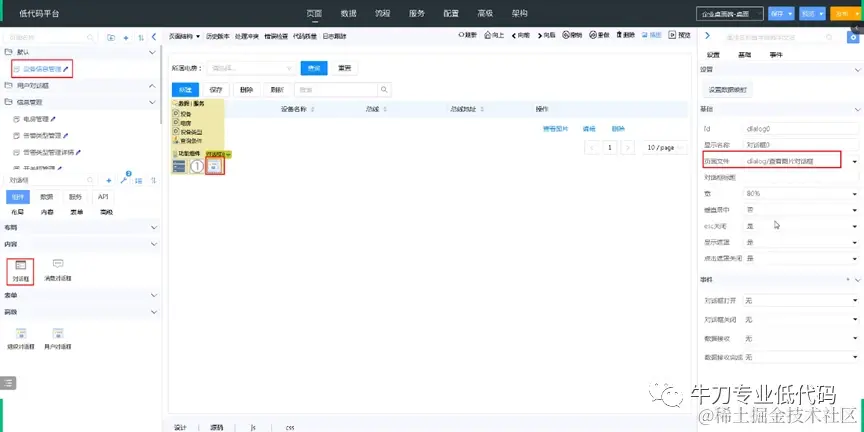Click 设置数据映射 button
The width and height of the screenshot is (864, 432).
coord(727,90)
